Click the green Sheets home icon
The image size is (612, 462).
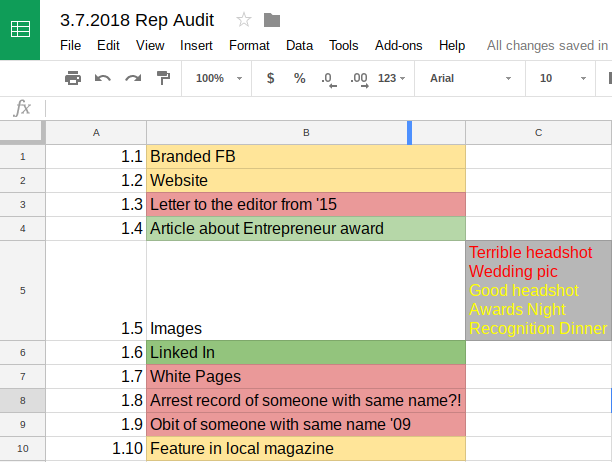pyautogui.click(x=20, y=30)
